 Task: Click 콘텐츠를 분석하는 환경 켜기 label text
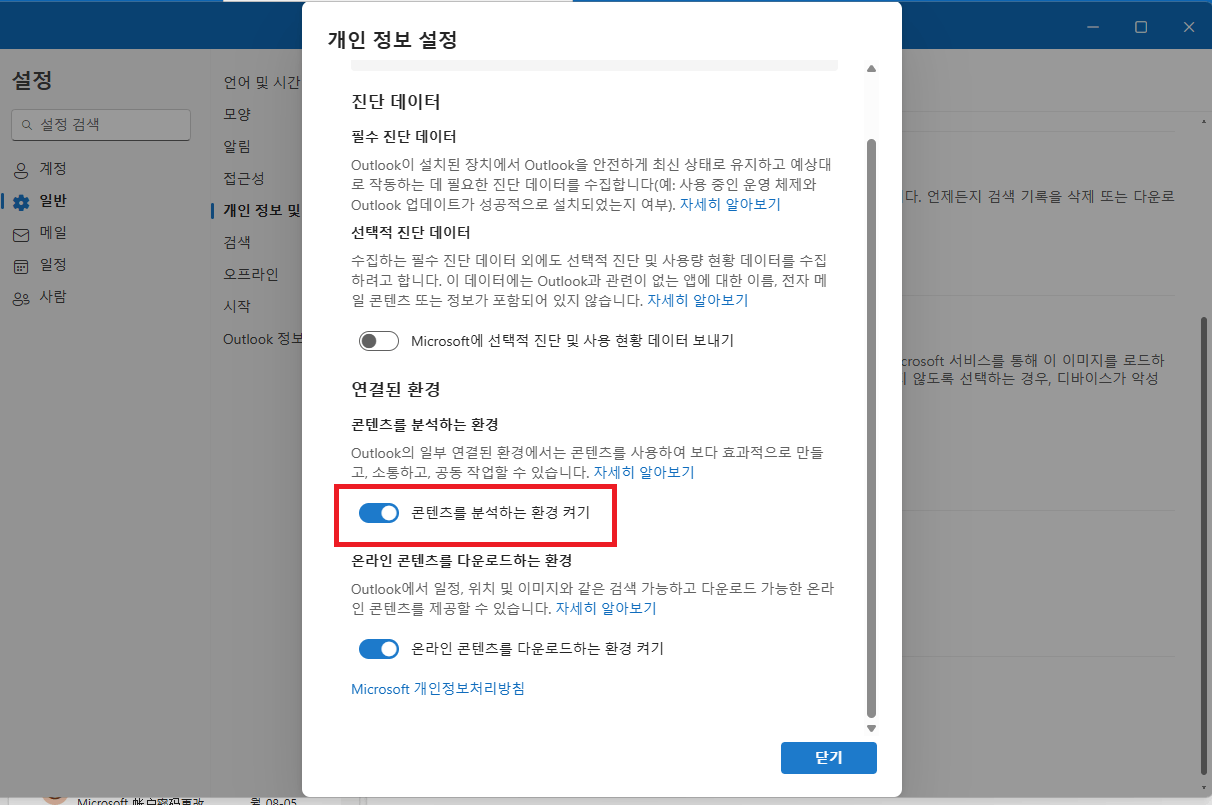[x=501, y=513]
